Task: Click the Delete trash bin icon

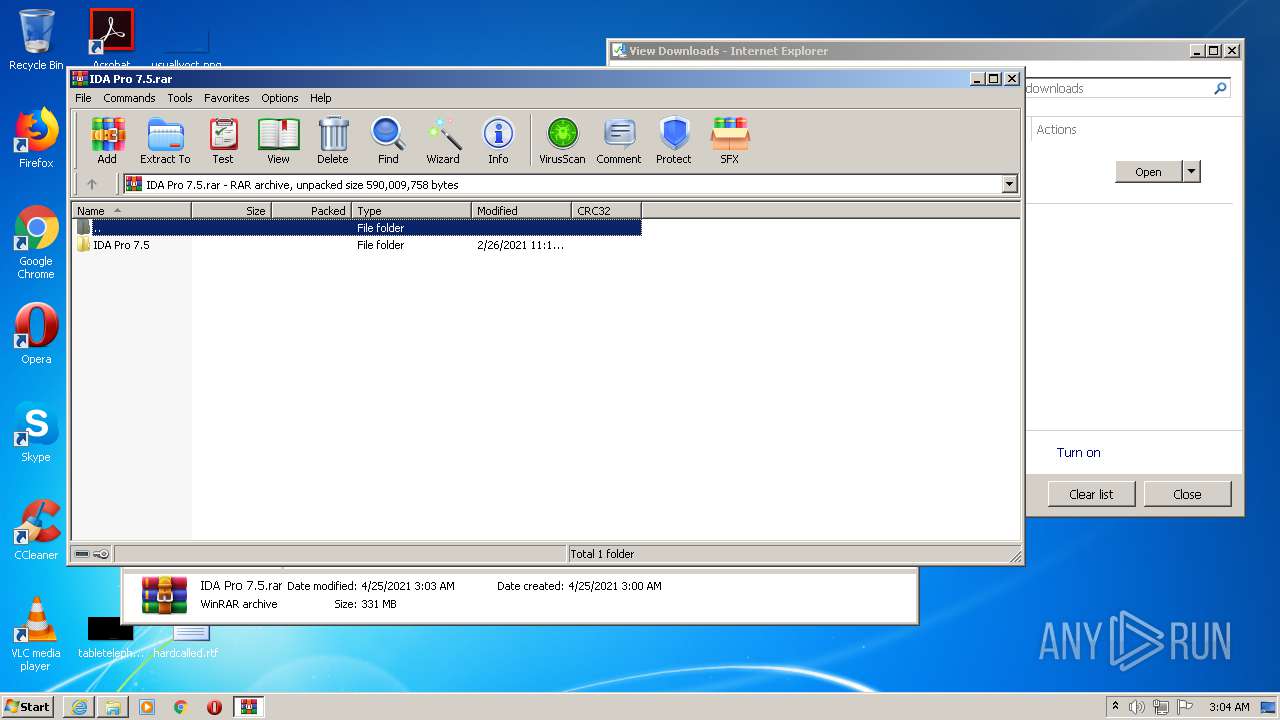Action: click(x=333, y=140)
